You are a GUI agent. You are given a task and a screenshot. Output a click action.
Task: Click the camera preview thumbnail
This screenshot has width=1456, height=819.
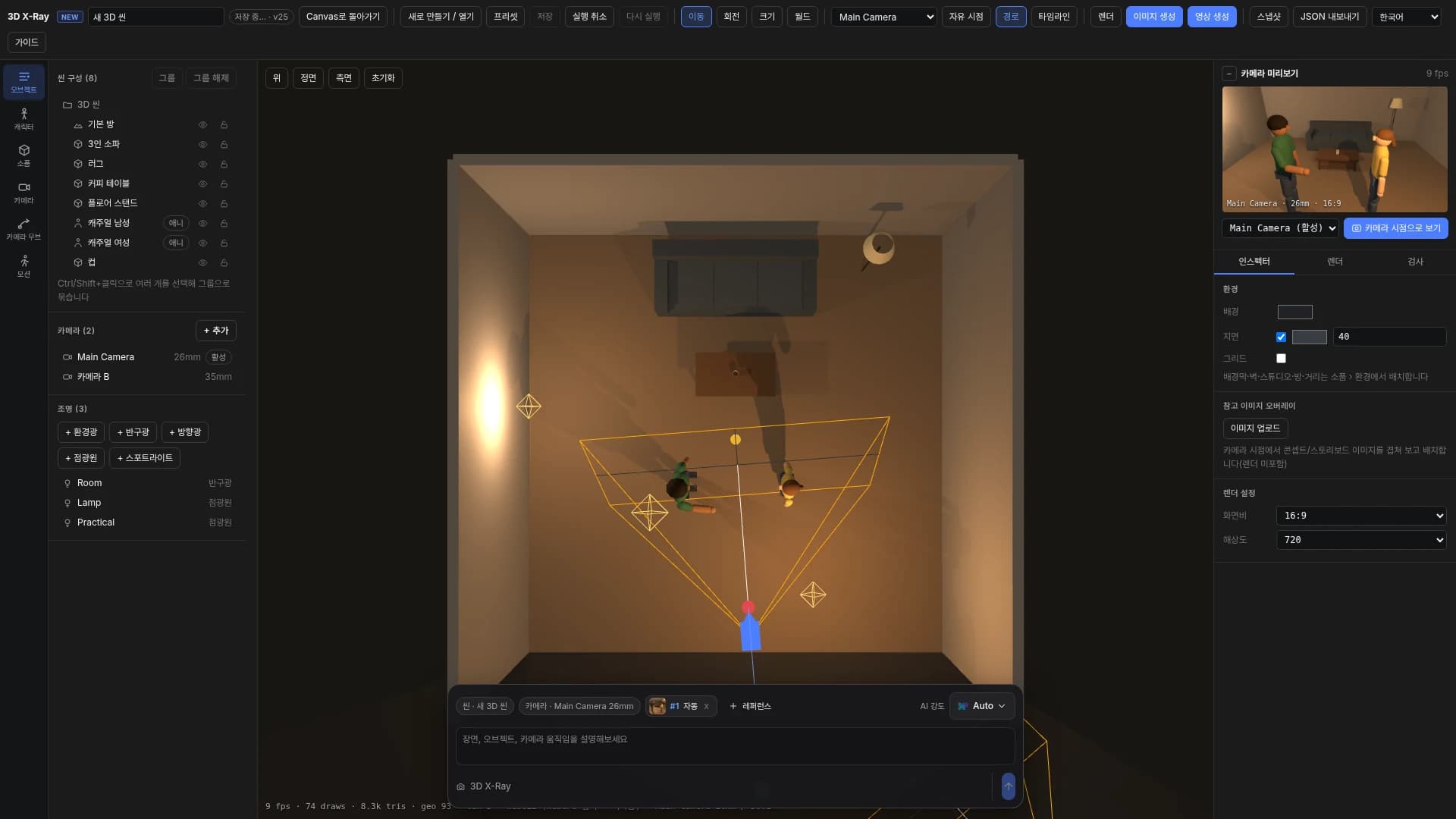tap(1335, 149)
